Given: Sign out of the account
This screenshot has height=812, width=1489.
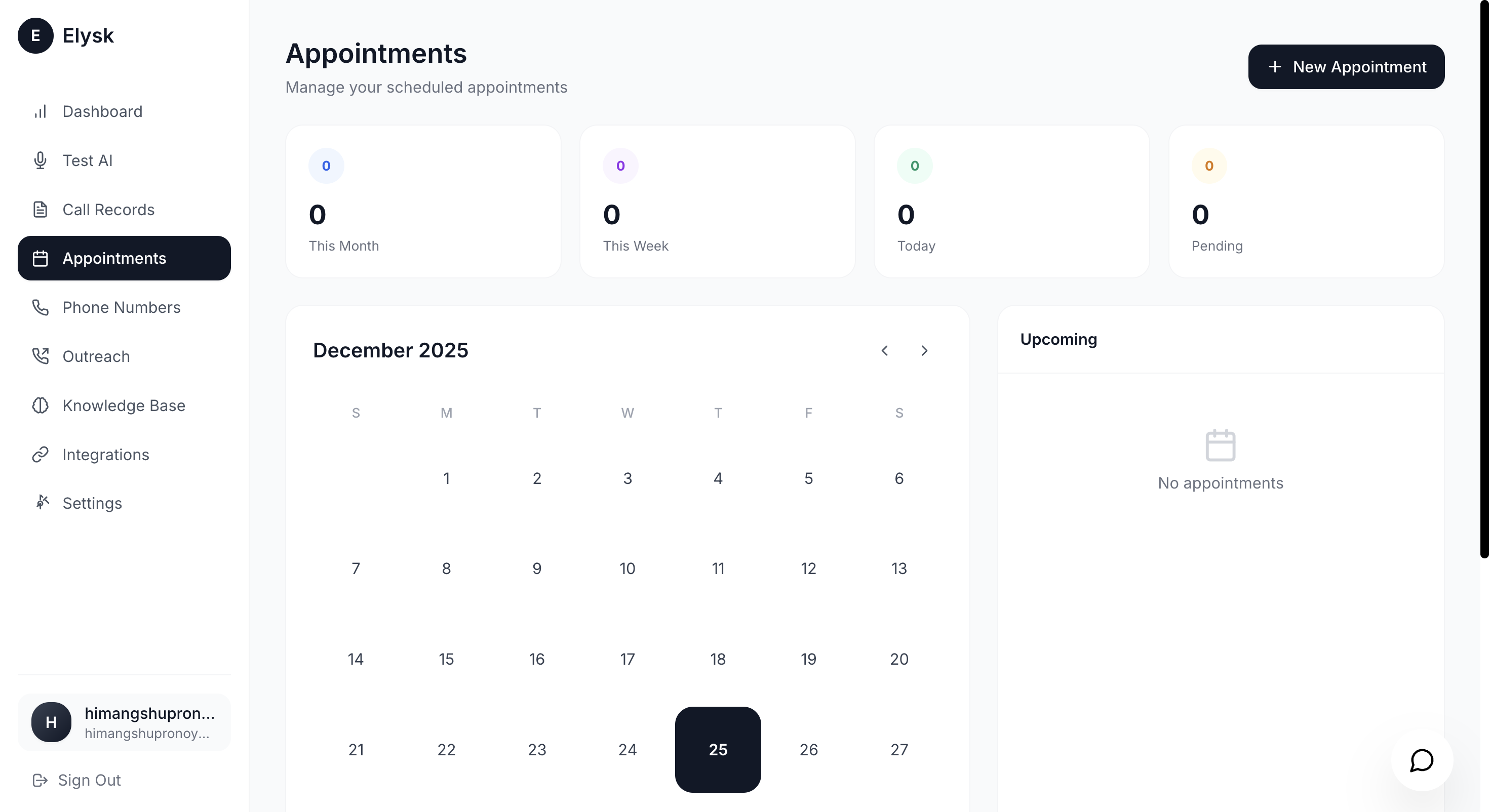Looking at the screenshot, I should point(77,780).
